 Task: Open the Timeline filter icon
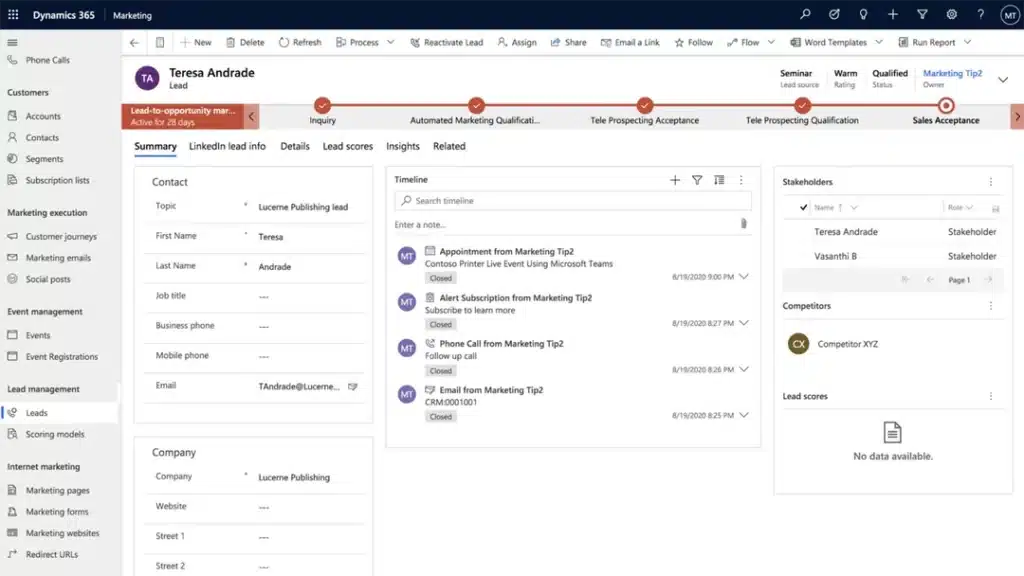[697, 180]
